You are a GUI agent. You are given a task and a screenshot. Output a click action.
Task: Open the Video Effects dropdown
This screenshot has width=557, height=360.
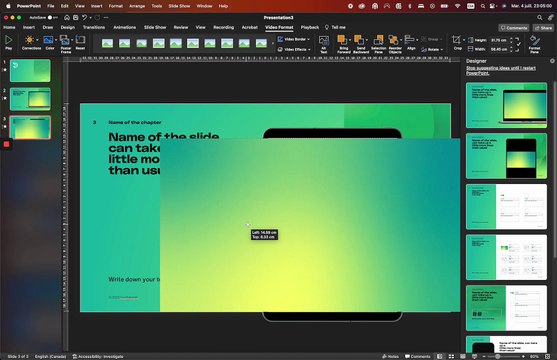click(294, 49)
